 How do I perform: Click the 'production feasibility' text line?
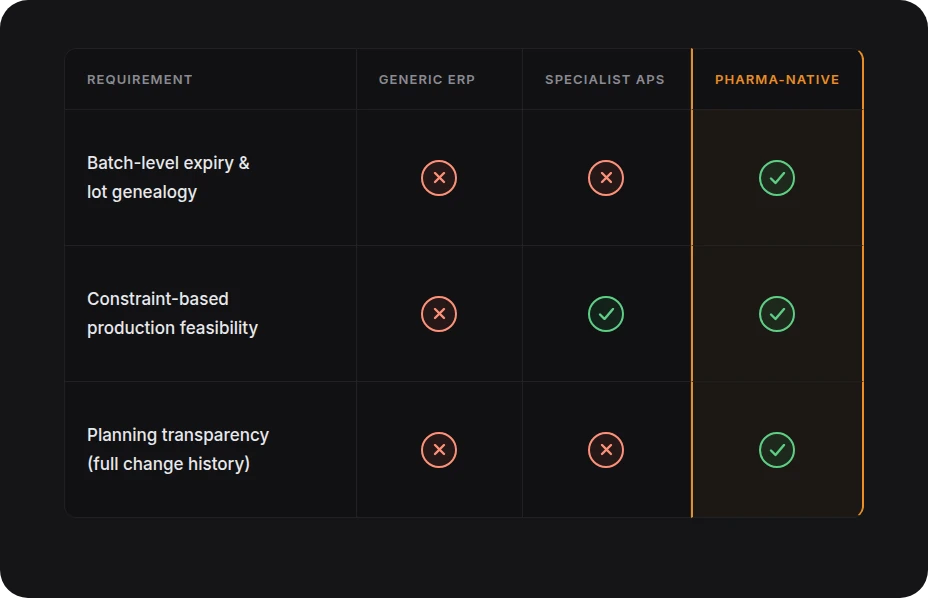pyautogui.click(x=172, y=328)
